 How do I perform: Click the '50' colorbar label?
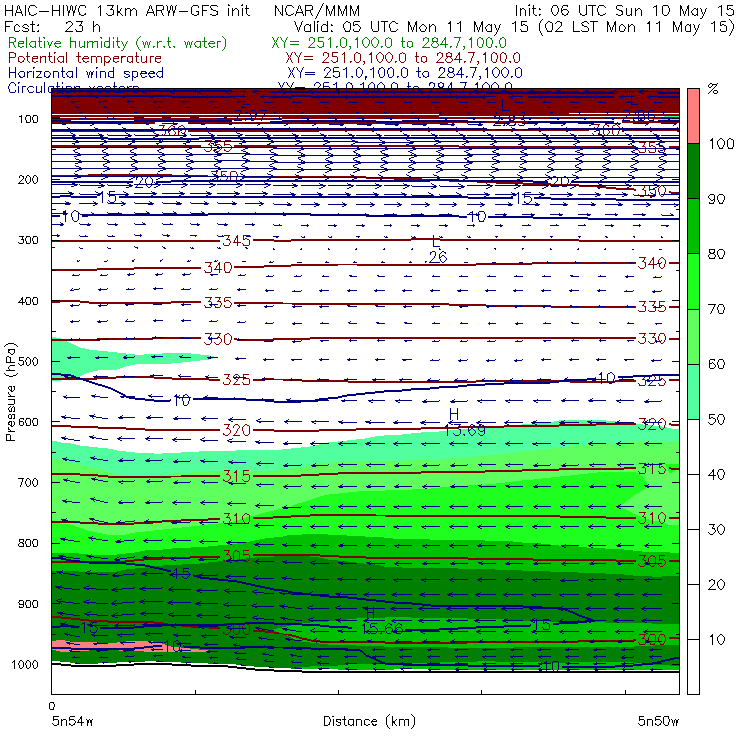716,420
